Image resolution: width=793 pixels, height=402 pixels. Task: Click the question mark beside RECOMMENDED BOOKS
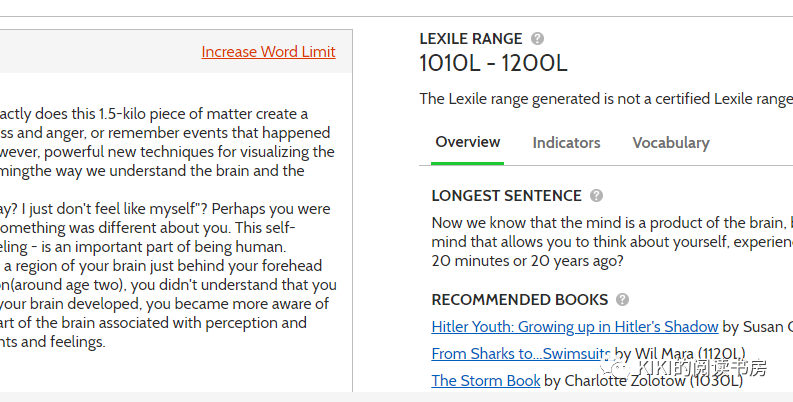[x=623, y=300]
